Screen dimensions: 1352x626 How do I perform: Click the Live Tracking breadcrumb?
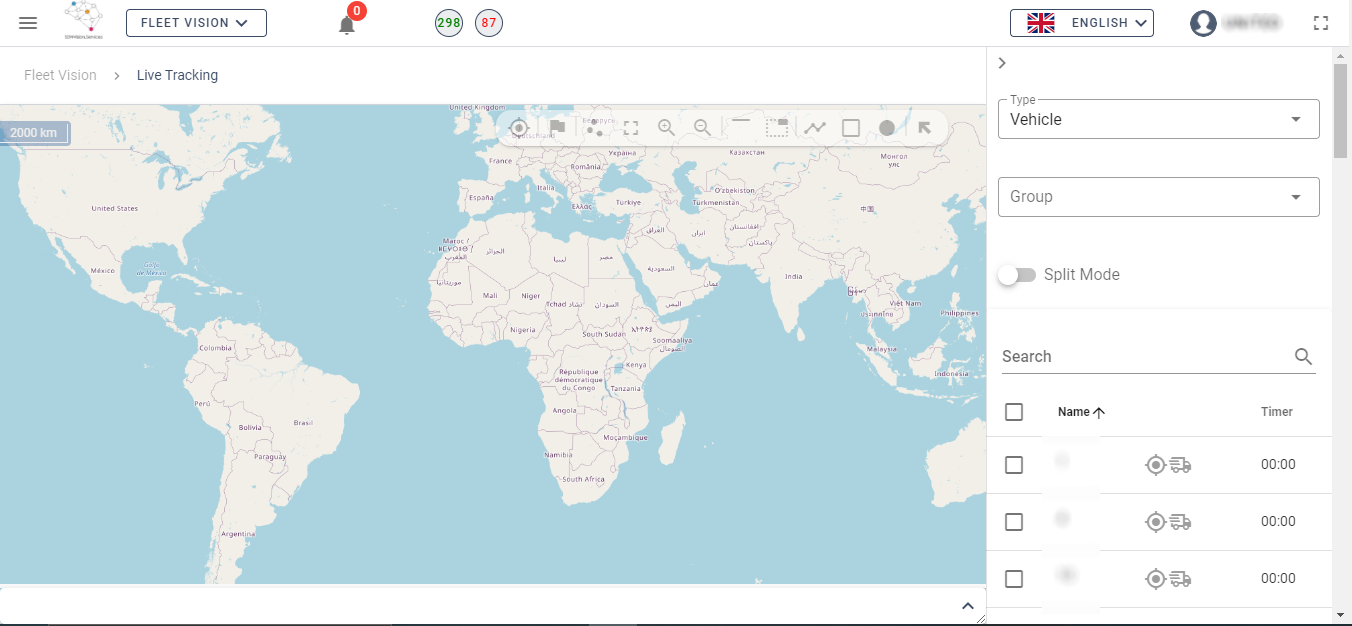[177, 75]
